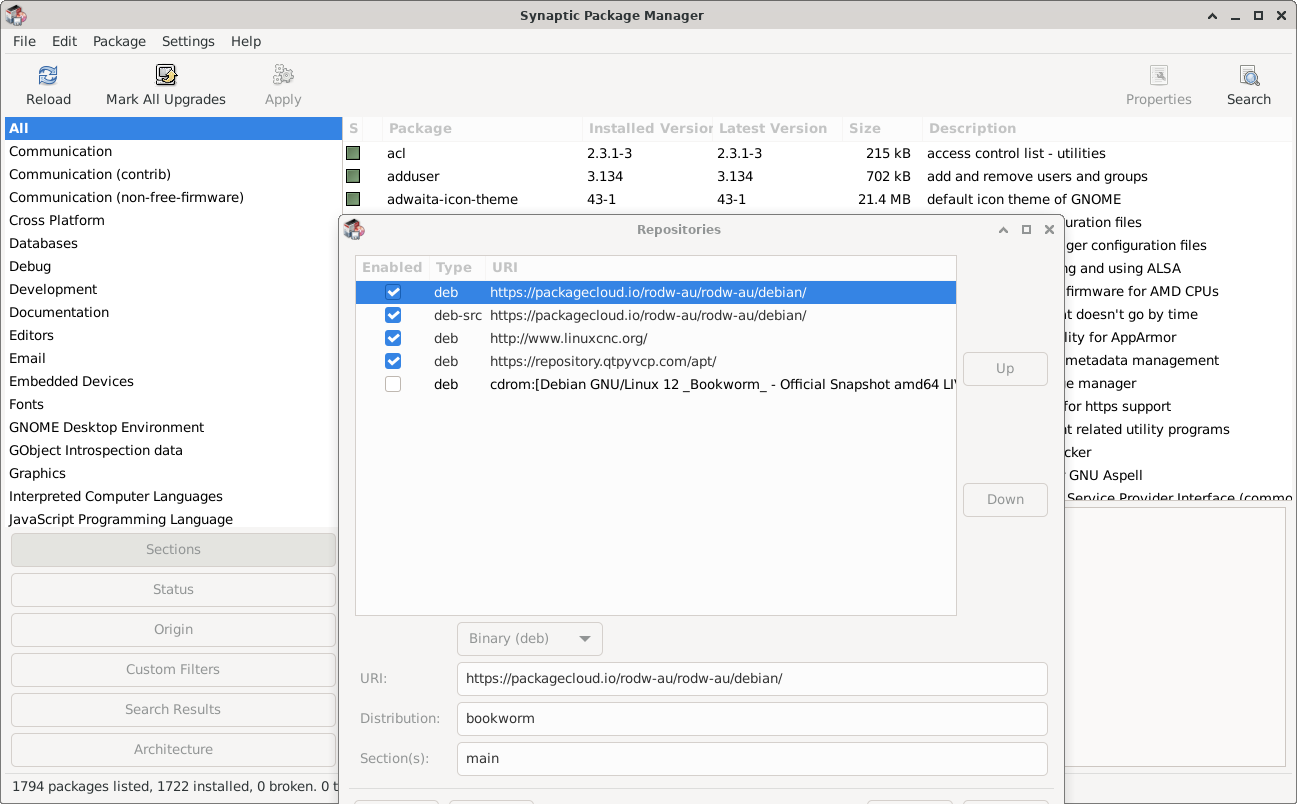Image resolution: width=1297 pixels, height=804 pixels.
Task: Open the Edit menu
Action: [x=64, y=41]
